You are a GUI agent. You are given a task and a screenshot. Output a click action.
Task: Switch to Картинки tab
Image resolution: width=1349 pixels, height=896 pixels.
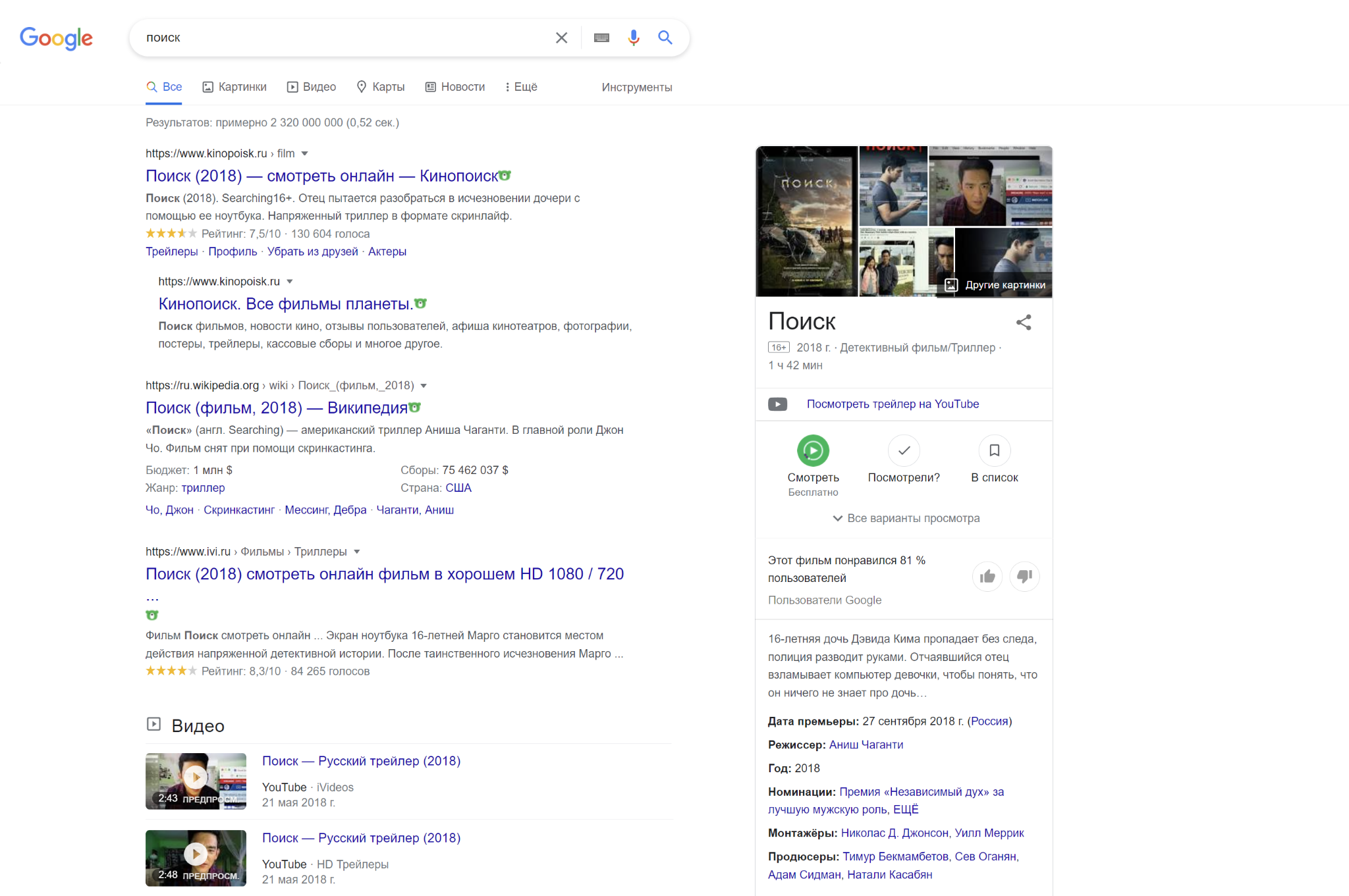pos(234,87)
